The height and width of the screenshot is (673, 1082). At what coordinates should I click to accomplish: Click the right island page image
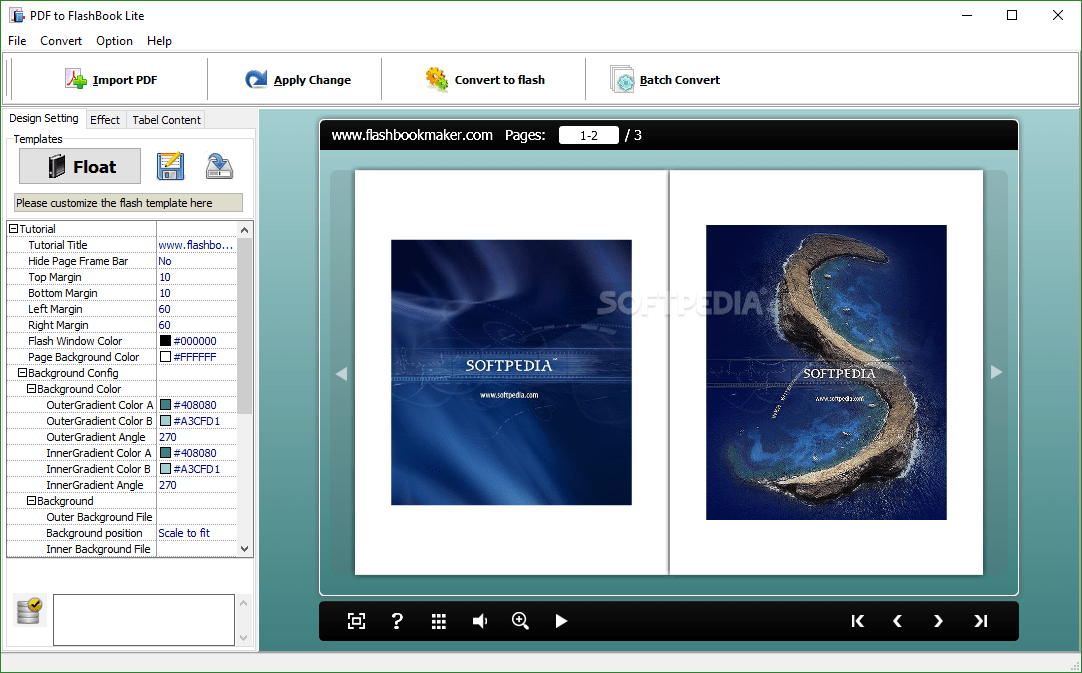826,372
